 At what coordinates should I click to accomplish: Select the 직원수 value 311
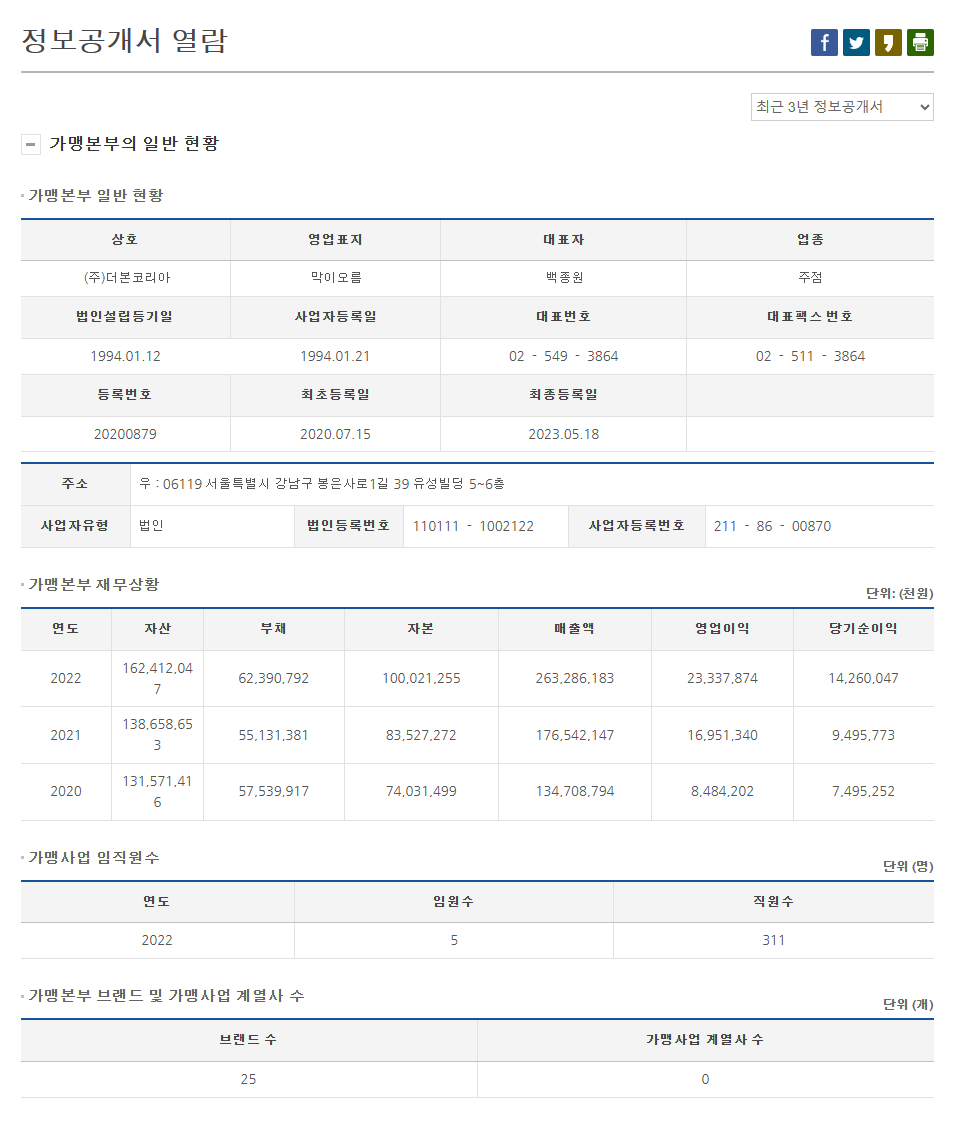(773, 940)
